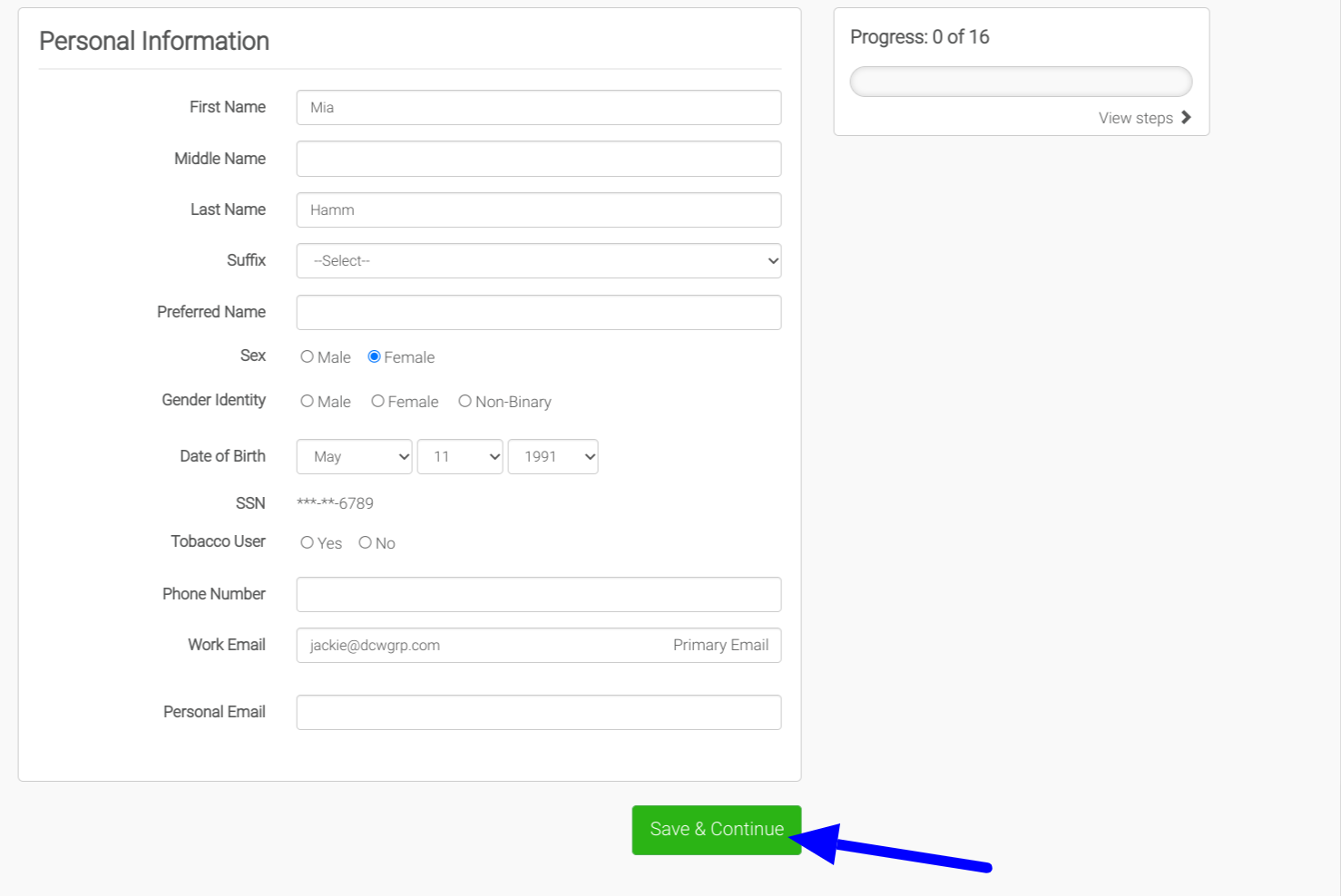Focus the Personal Email field
Viewport: 1341px width, 896px height.
[538, 713]
